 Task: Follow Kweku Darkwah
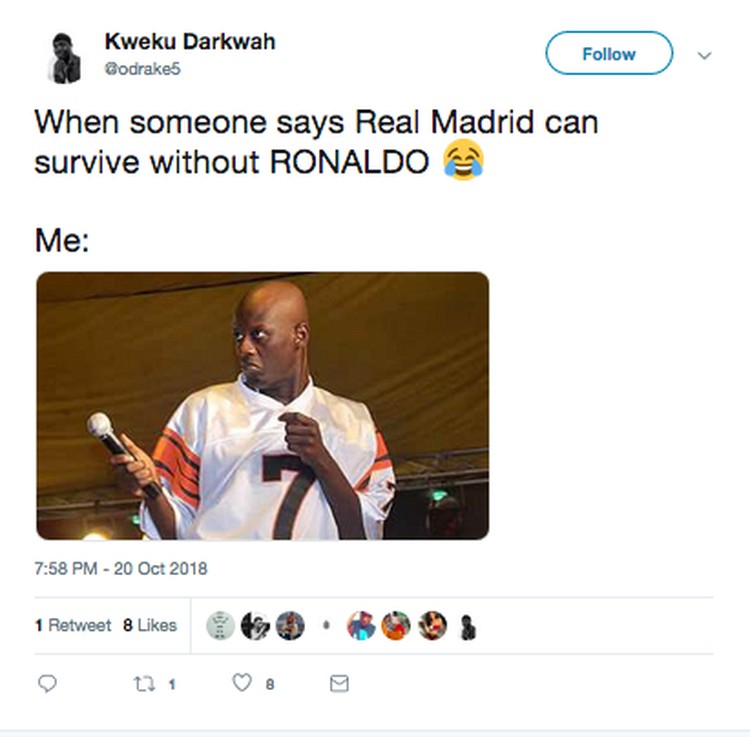pos(609,53)
